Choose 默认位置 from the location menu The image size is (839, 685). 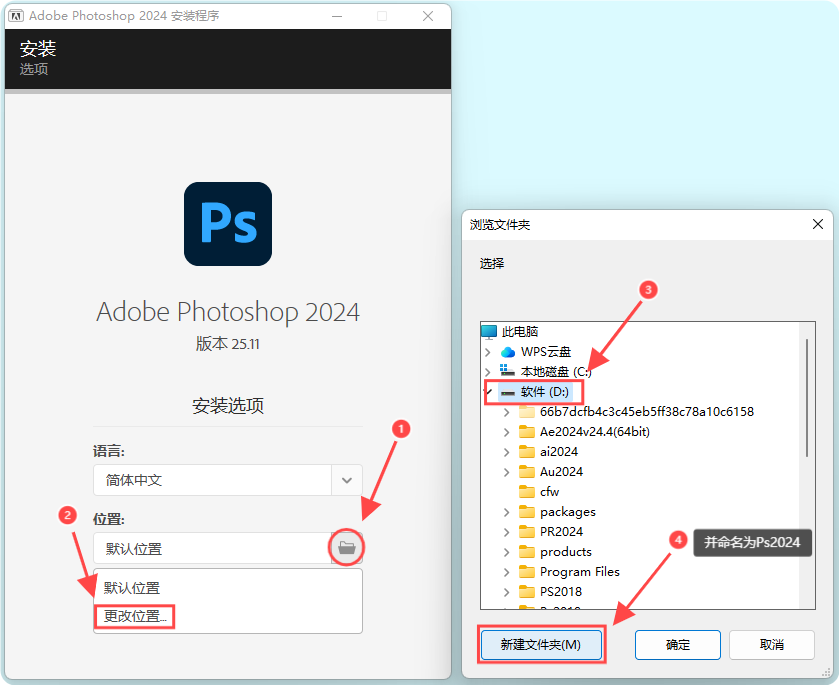(x=132, y=588)
